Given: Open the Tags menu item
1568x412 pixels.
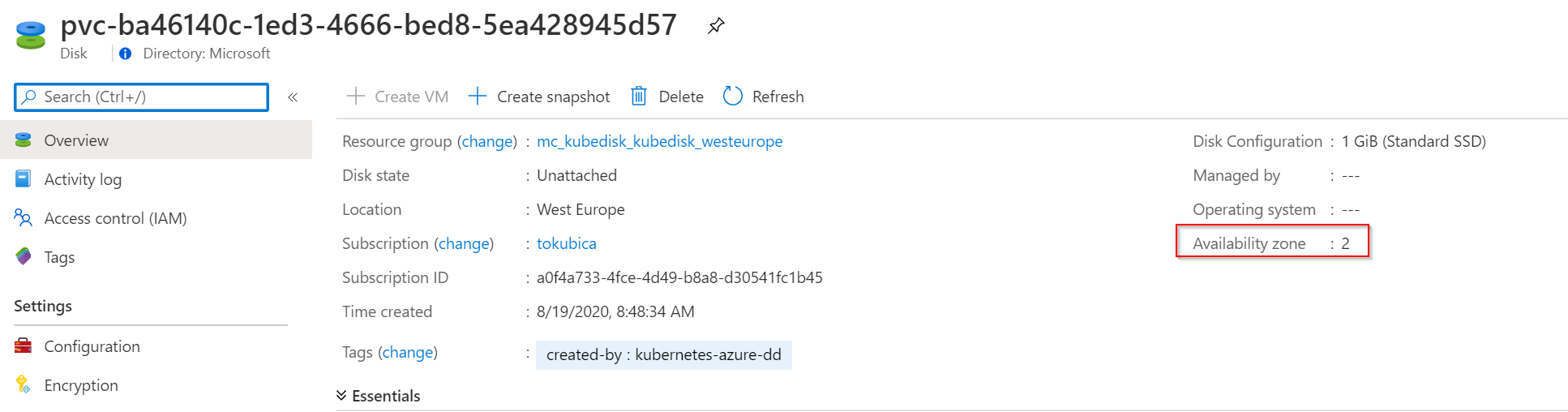Looking at the screenshot, I should [x=59, y=257].
